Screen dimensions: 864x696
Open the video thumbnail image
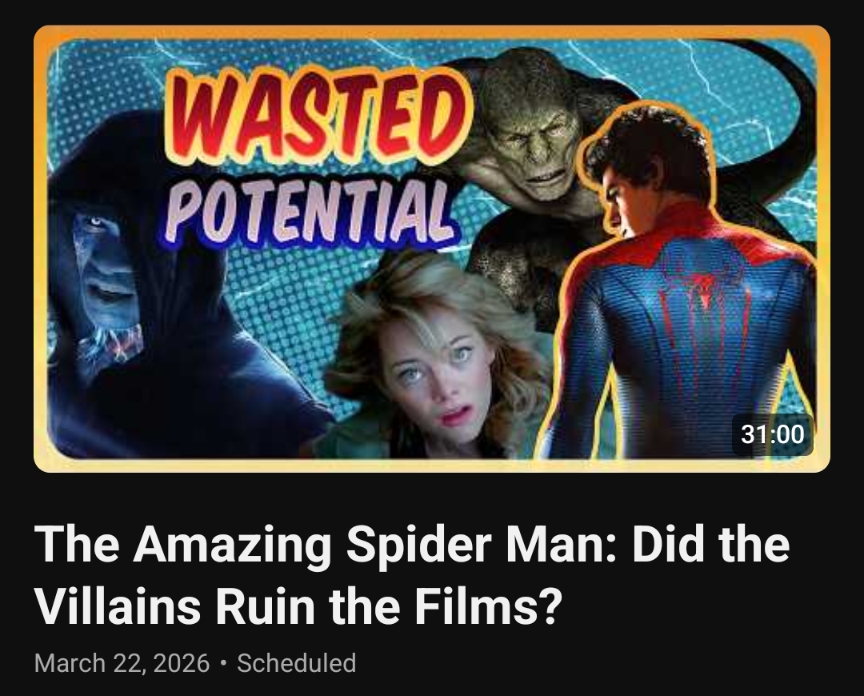432,249
